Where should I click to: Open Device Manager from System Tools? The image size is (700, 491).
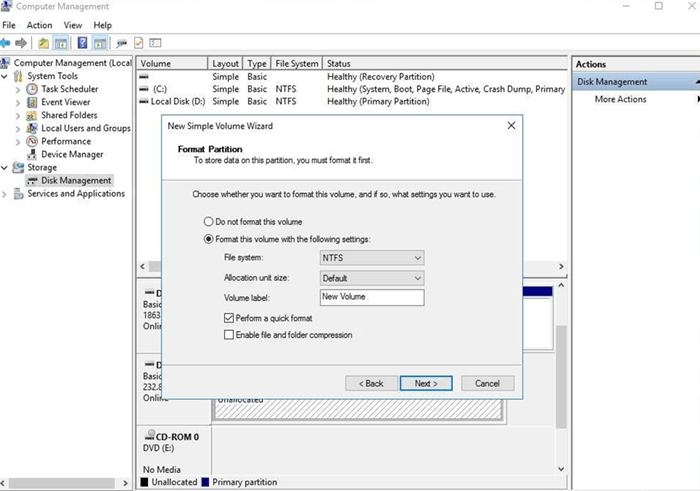(x=71, y=154)
